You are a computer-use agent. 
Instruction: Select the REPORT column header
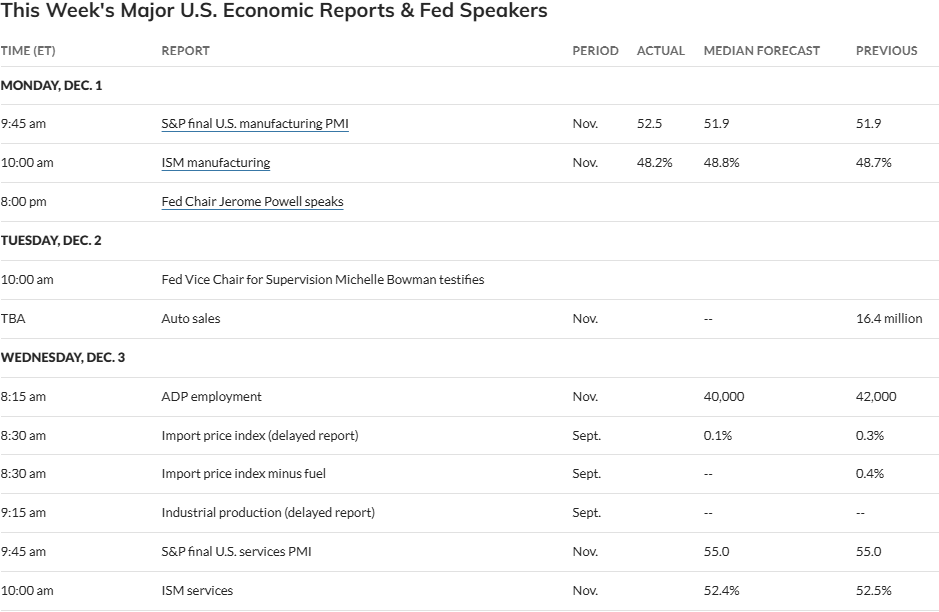point(185,51)
